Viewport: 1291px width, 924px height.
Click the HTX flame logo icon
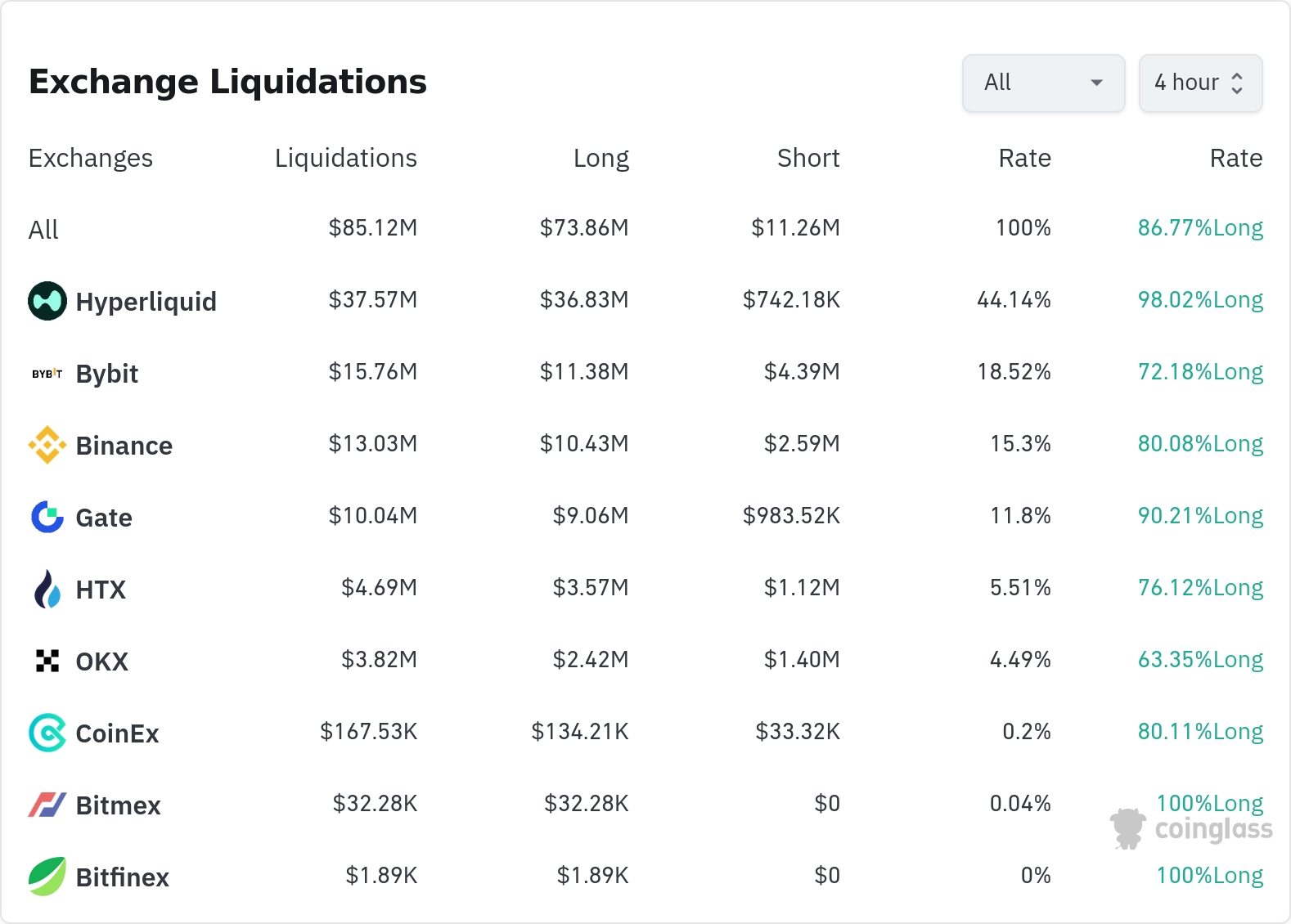(x=47, y=589)
